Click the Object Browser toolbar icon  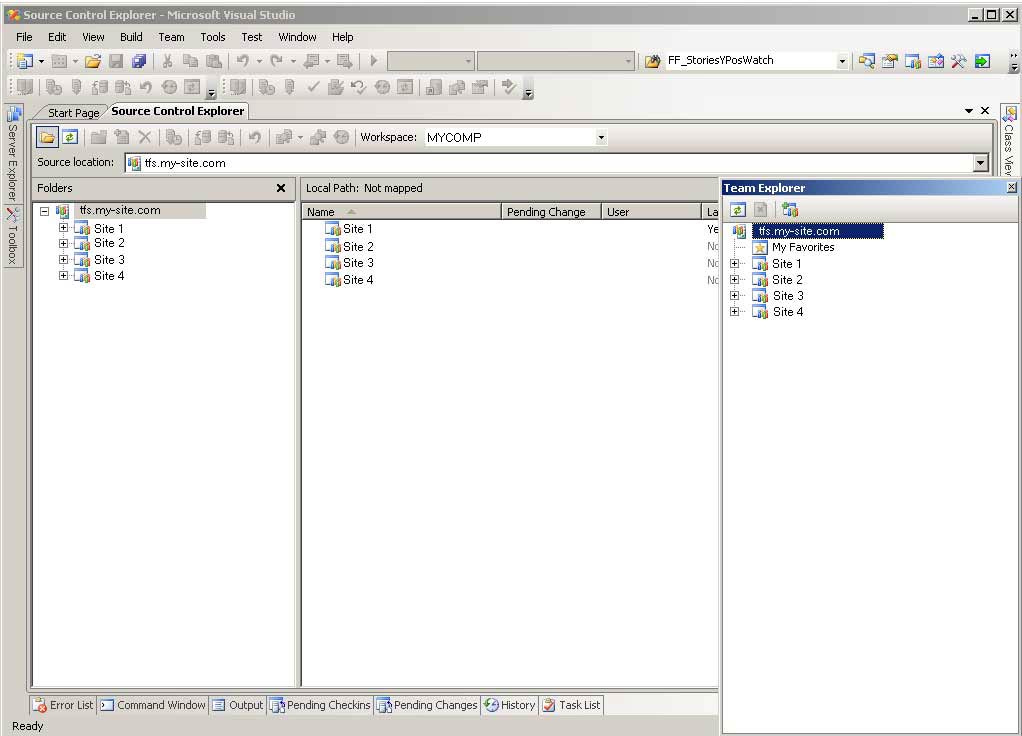pos(936,61)
